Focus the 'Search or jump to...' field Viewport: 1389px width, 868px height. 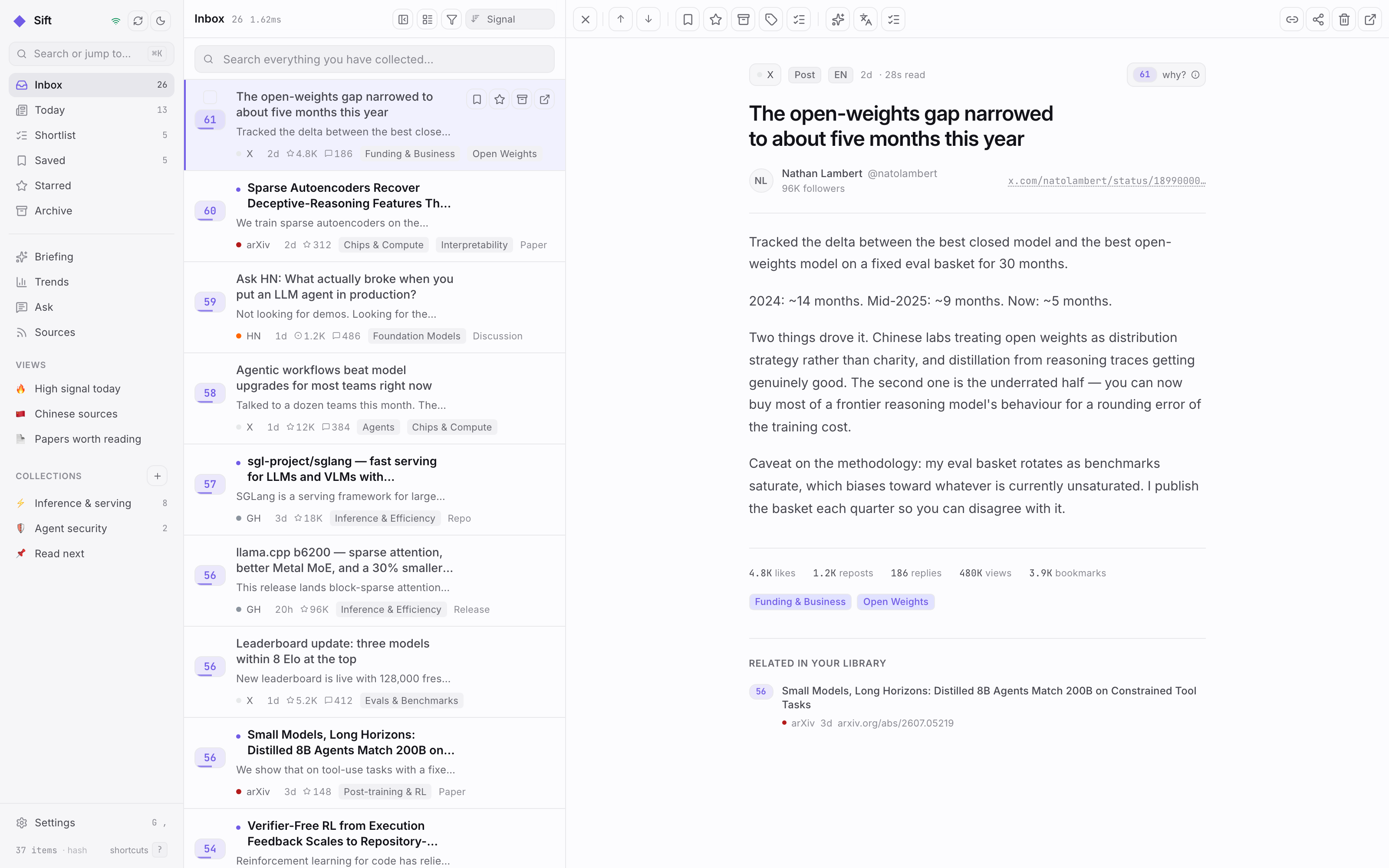pos(91,54)
